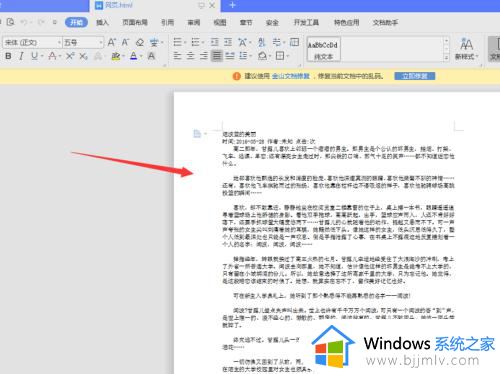Viewport: 500px width, 374px height.
Task: Increase paragraph indent
Action: [228, 42]
